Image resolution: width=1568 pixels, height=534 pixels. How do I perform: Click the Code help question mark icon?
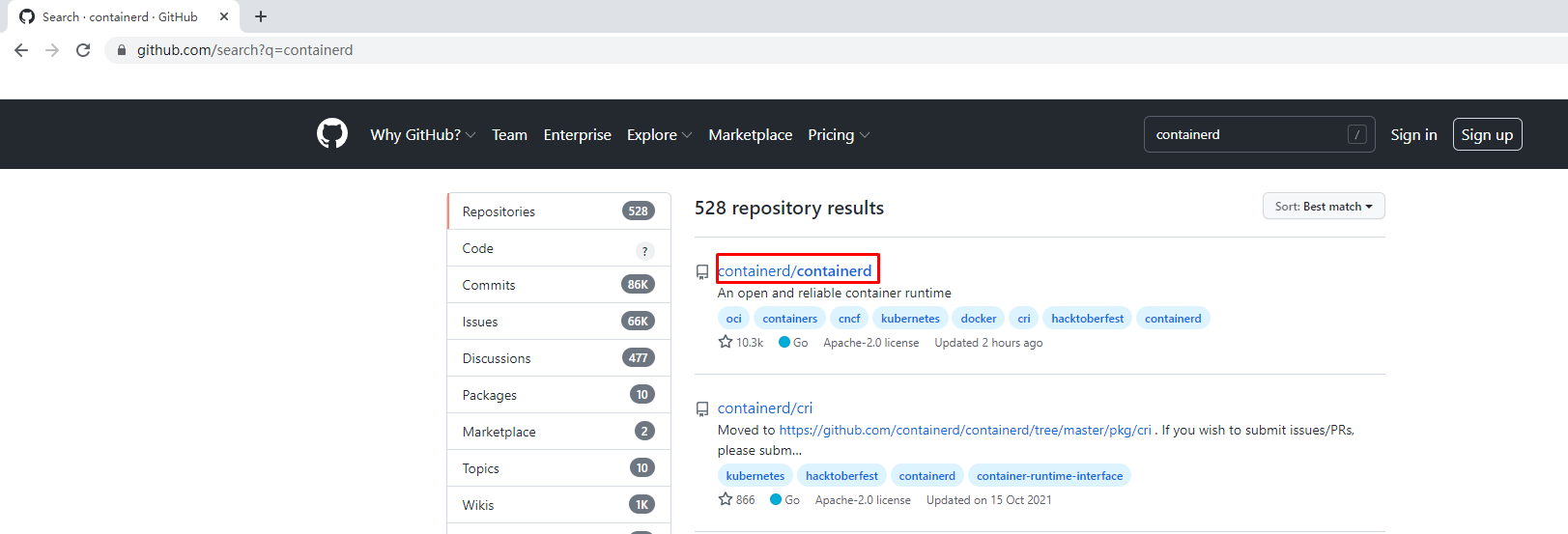[x=644, y=251]
